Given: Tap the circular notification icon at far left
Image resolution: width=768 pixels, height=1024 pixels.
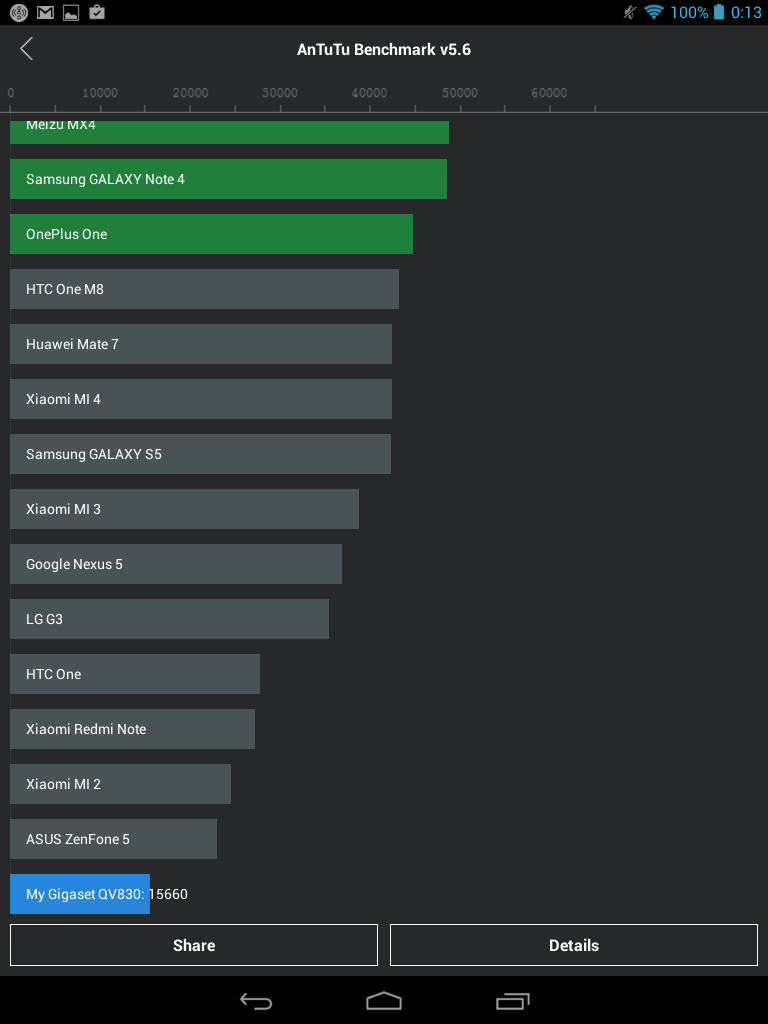Looking at the screenshot, I should point(19,13).
